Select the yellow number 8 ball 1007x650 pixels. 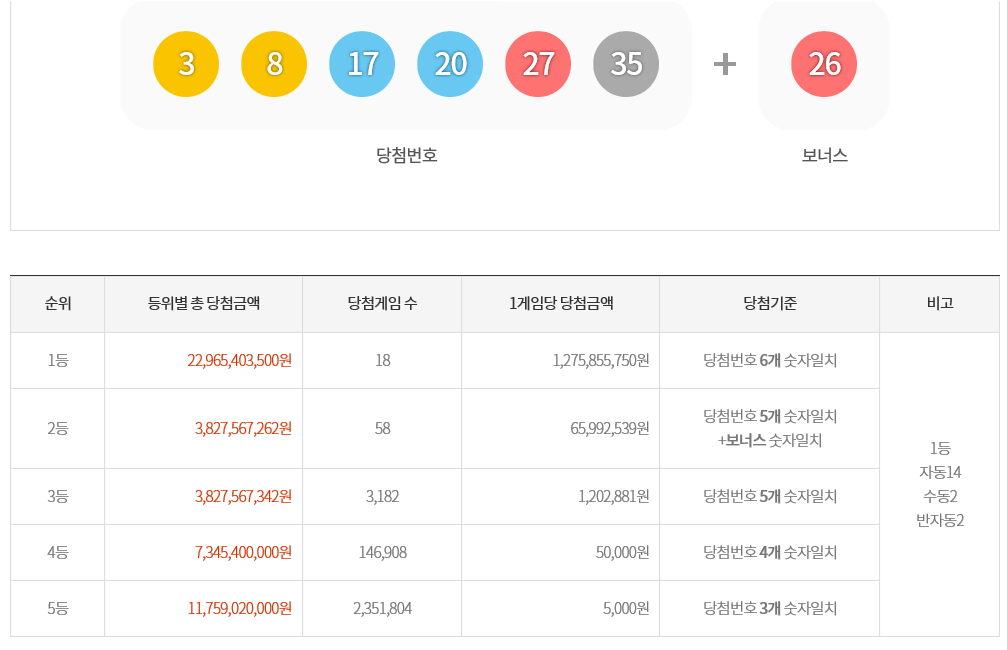[x=274, y=64]
